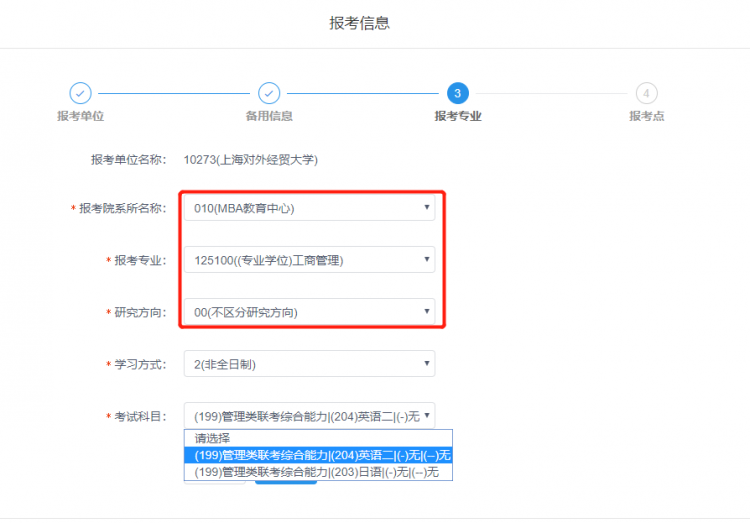Go to the 备用信息 step label

coord(269,116)
